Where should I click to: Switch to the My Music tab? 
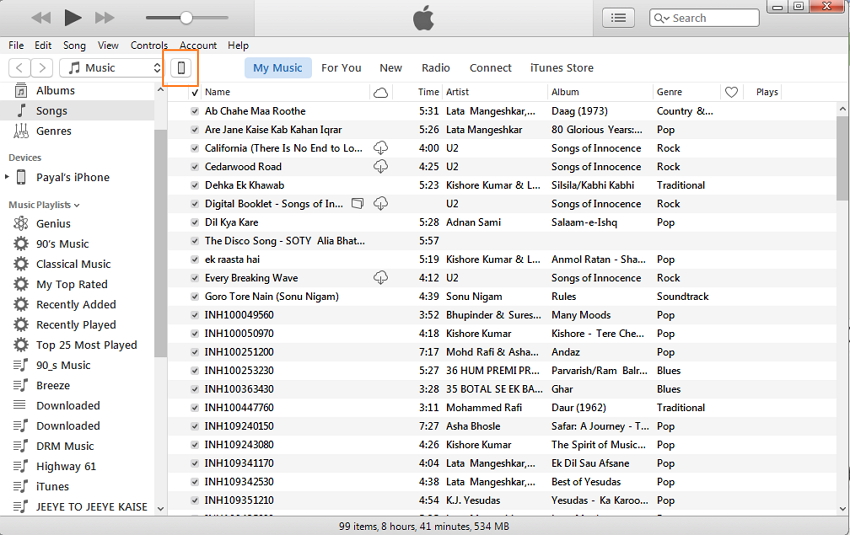[x=278, y=68]
